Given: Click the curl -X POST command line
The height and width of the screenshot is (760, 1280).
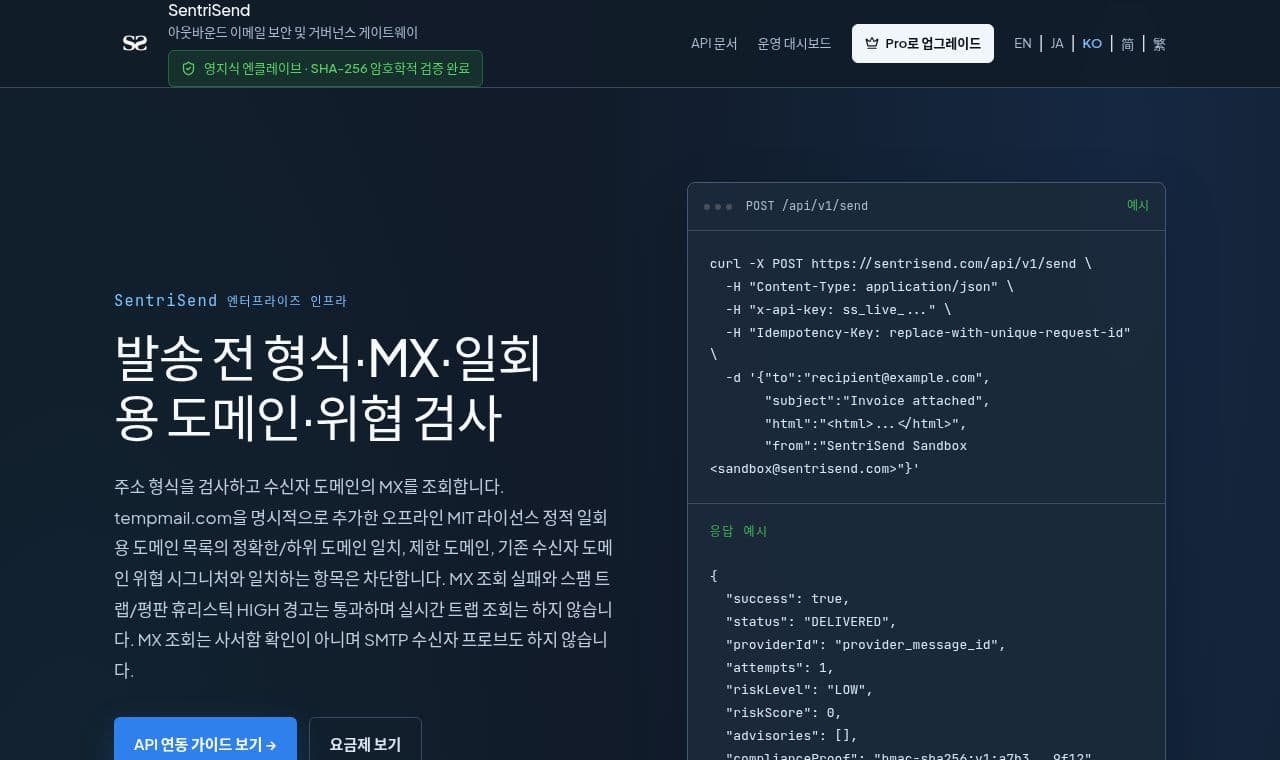Looking at the screenshot, I should tap(901, 264).
